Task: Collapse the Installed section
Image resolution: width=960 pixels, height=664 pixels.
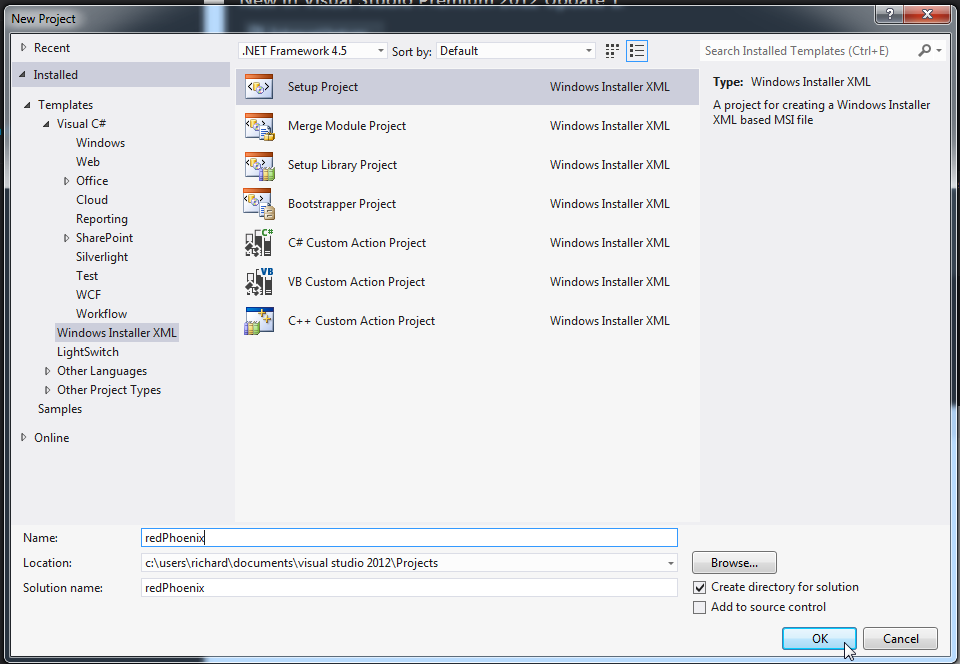Action: coord(23,75)
